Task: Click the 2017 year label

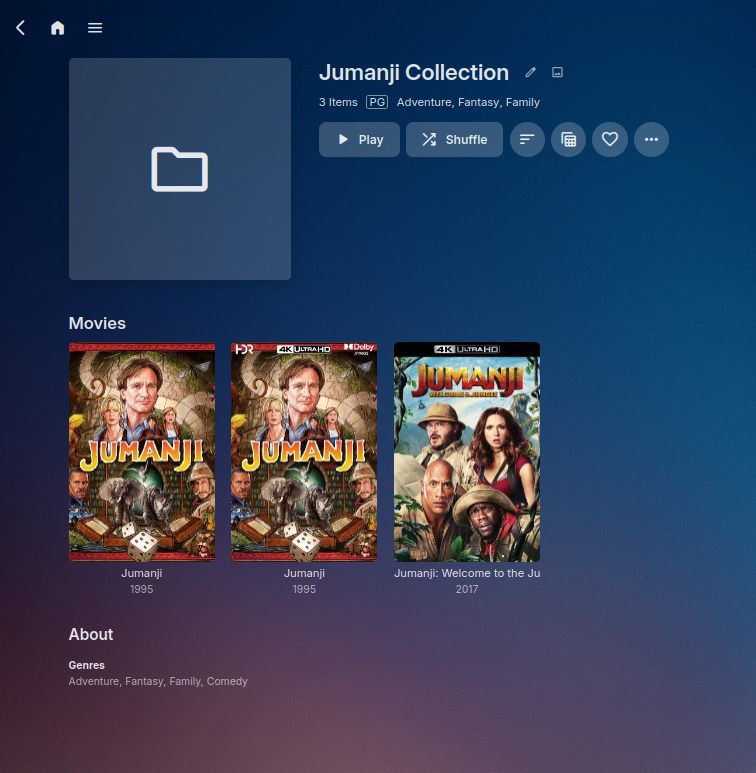Action: [467, 589]
